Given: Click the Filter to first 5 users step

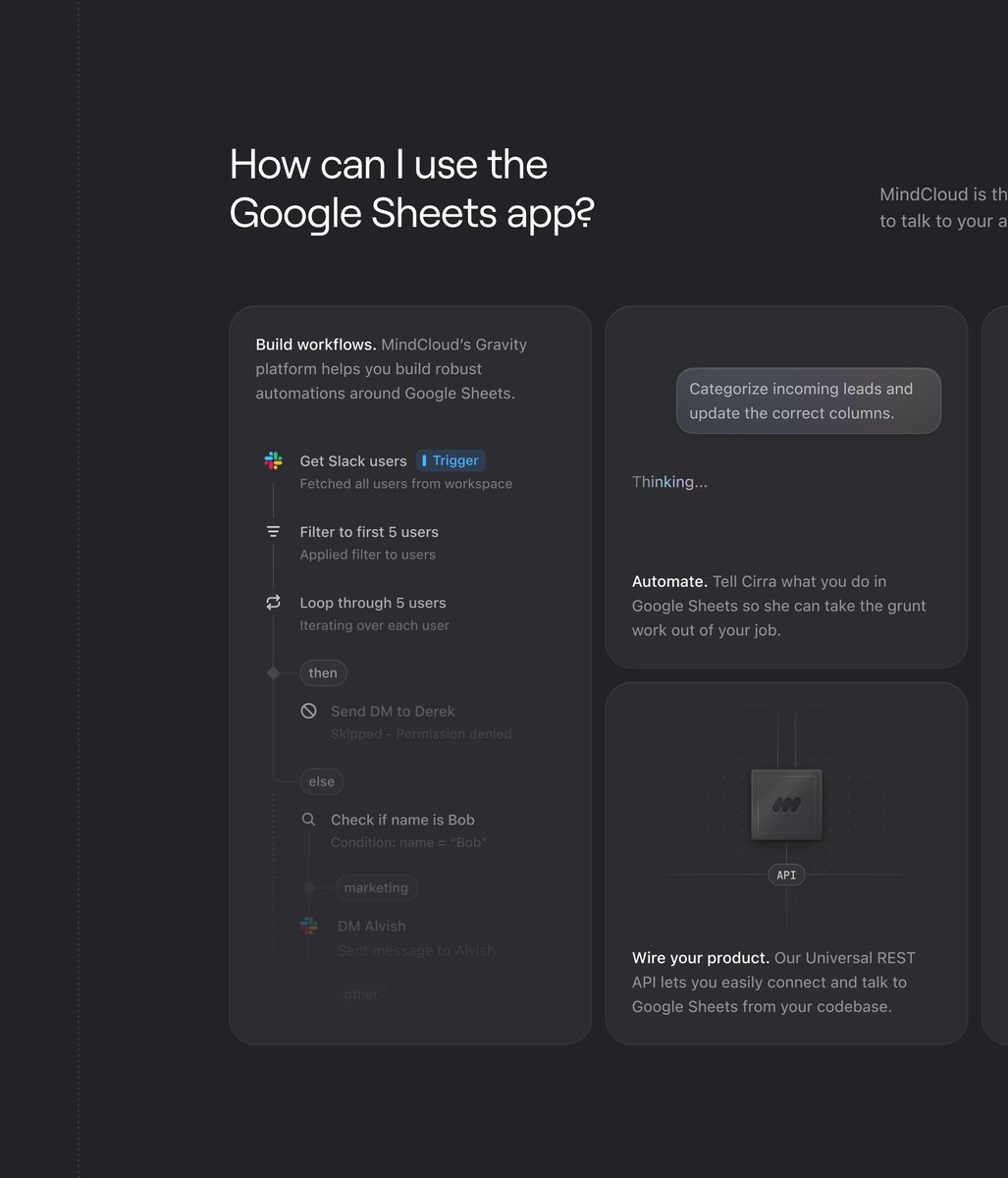Looking at the screenshot, I should (369, 531).
